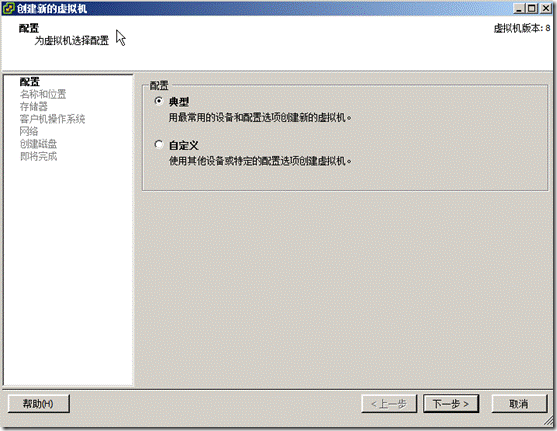This screenshot has height=431, width=557.
Task: Cancel the wizard with 取消
Action: click(x=519, y=404)
